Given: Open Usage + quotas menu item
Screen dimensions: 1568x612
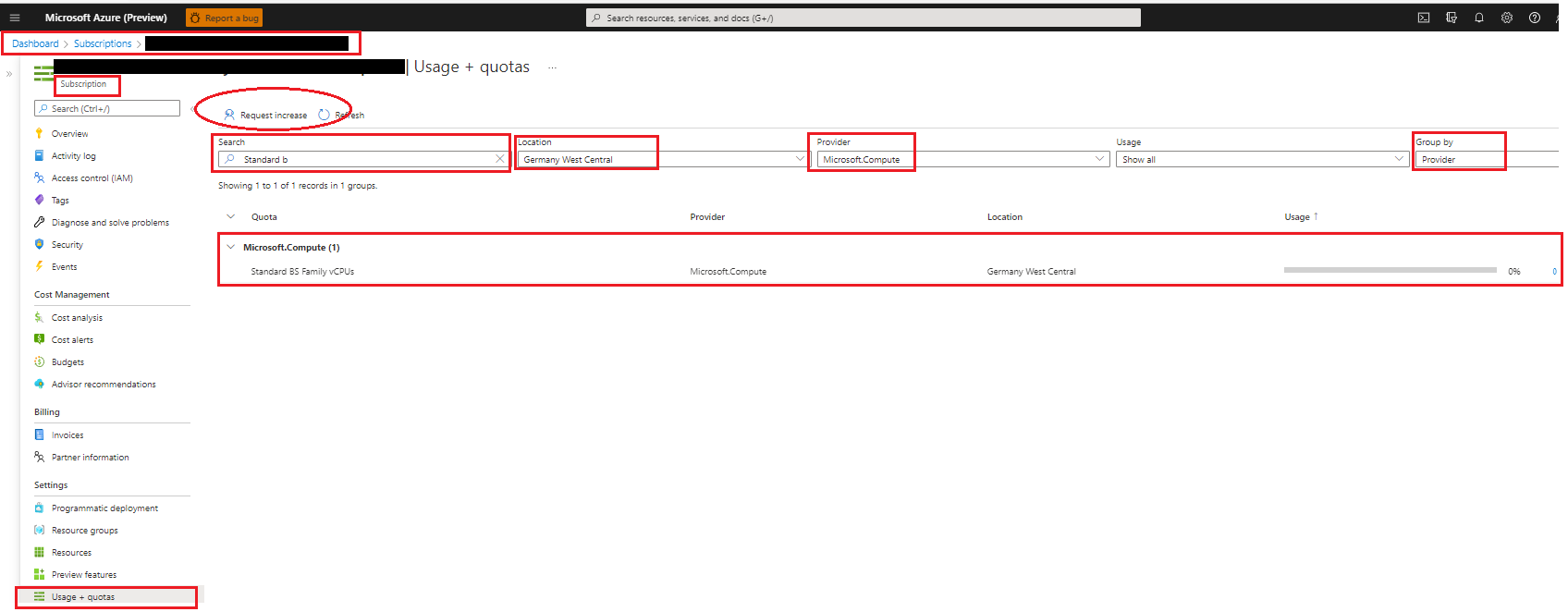Looking at the screenshot, I should pyautogui.click(x=82, y=597).
